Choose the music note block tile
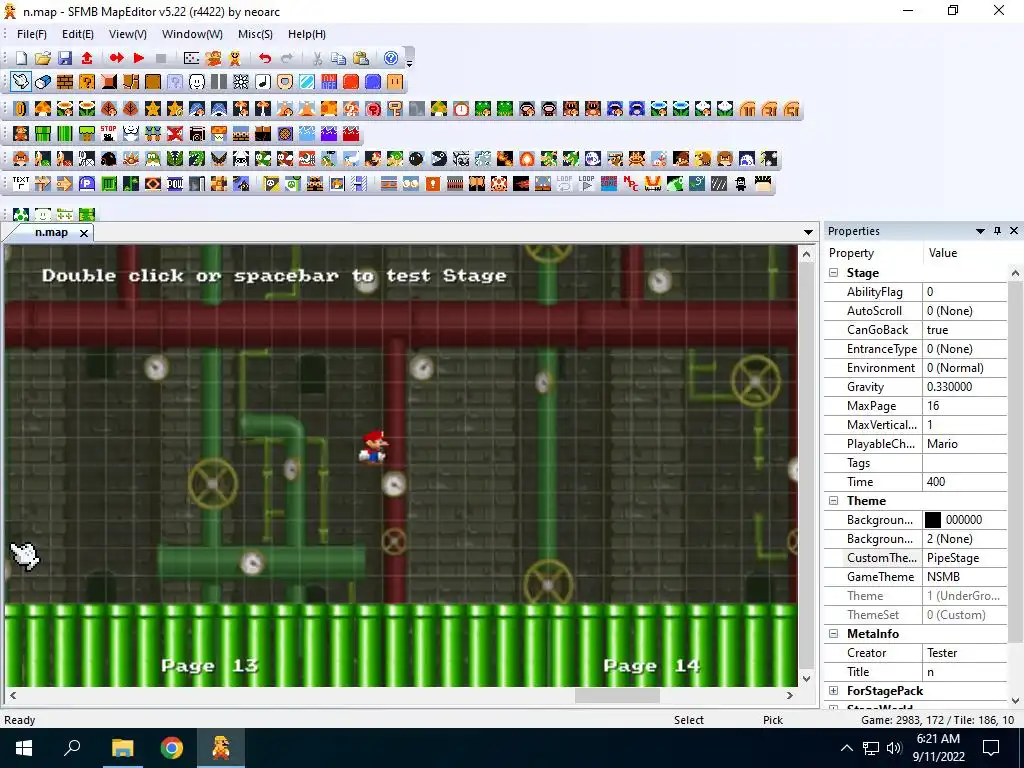The image size is (1024, 768). (263, 82)
